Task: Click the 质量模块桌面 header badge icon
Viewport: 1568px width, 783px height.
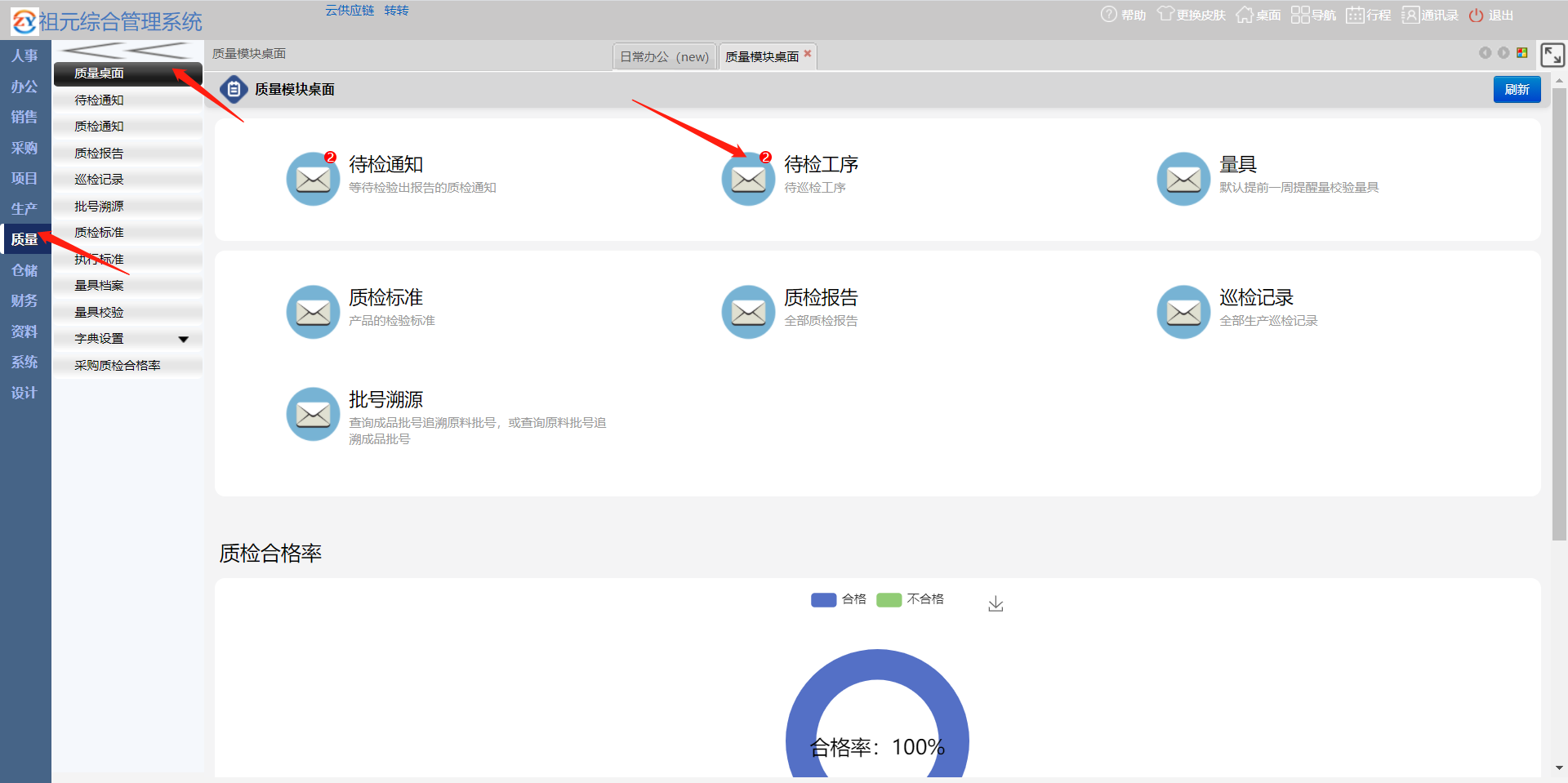Action: [x=234, y=89]
